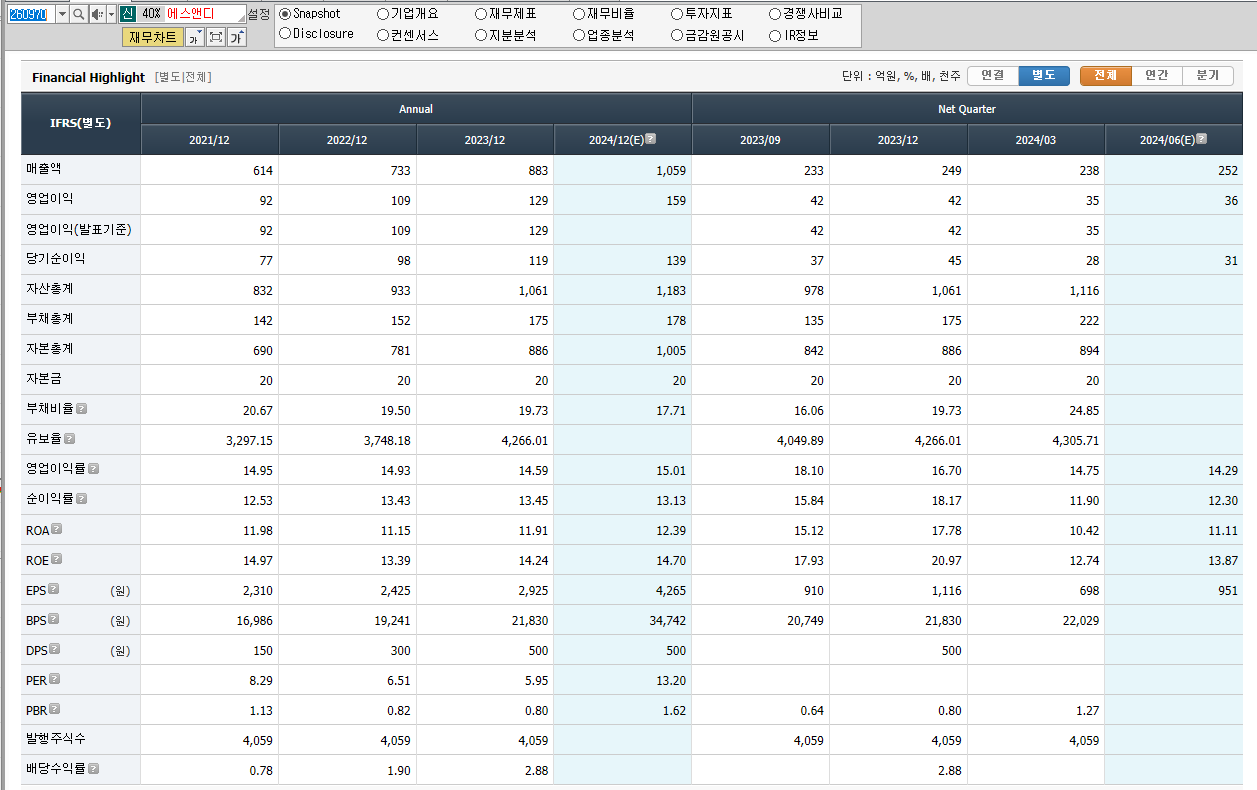The image size is (1257, 790).
Task: Click the help icon beside EPS
Action: [54, 589]
